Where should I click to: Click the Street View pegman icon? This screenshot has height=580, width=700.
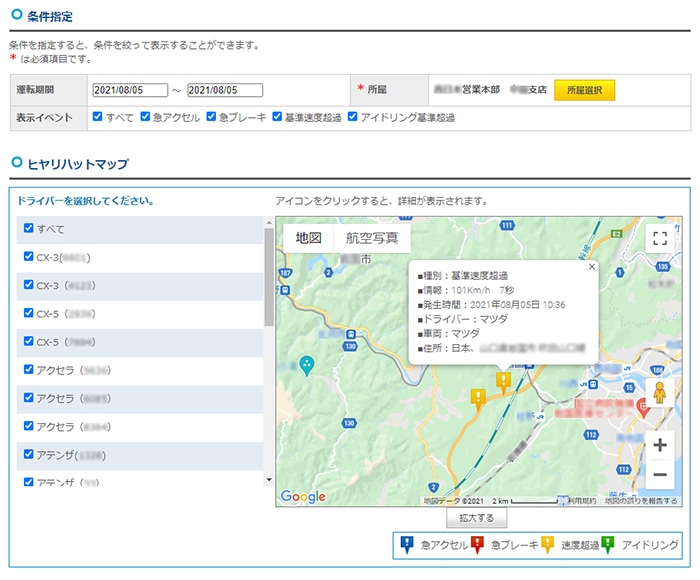[659, 393]
